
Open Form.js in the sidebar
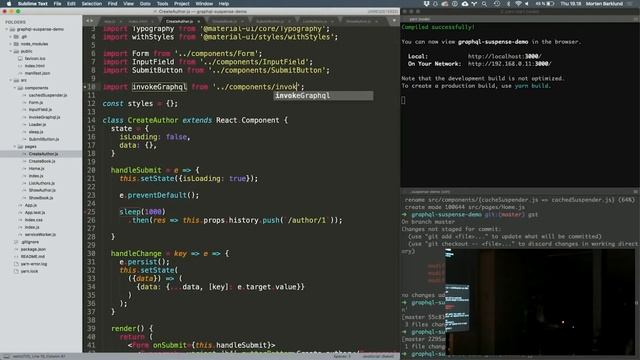click(36, 102)
